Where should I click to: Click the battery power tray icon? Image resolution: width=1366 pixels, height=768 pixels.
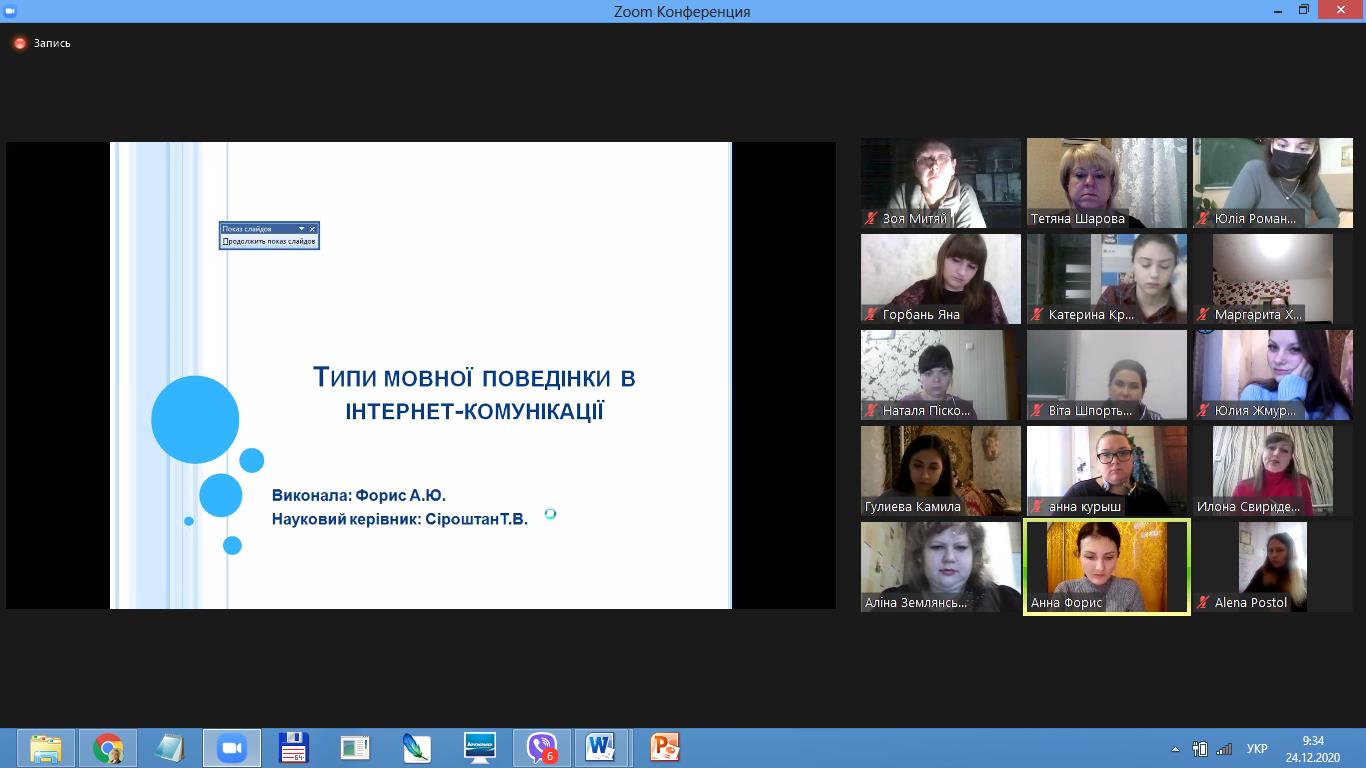pyautogui.click(x=1201, y=749)
